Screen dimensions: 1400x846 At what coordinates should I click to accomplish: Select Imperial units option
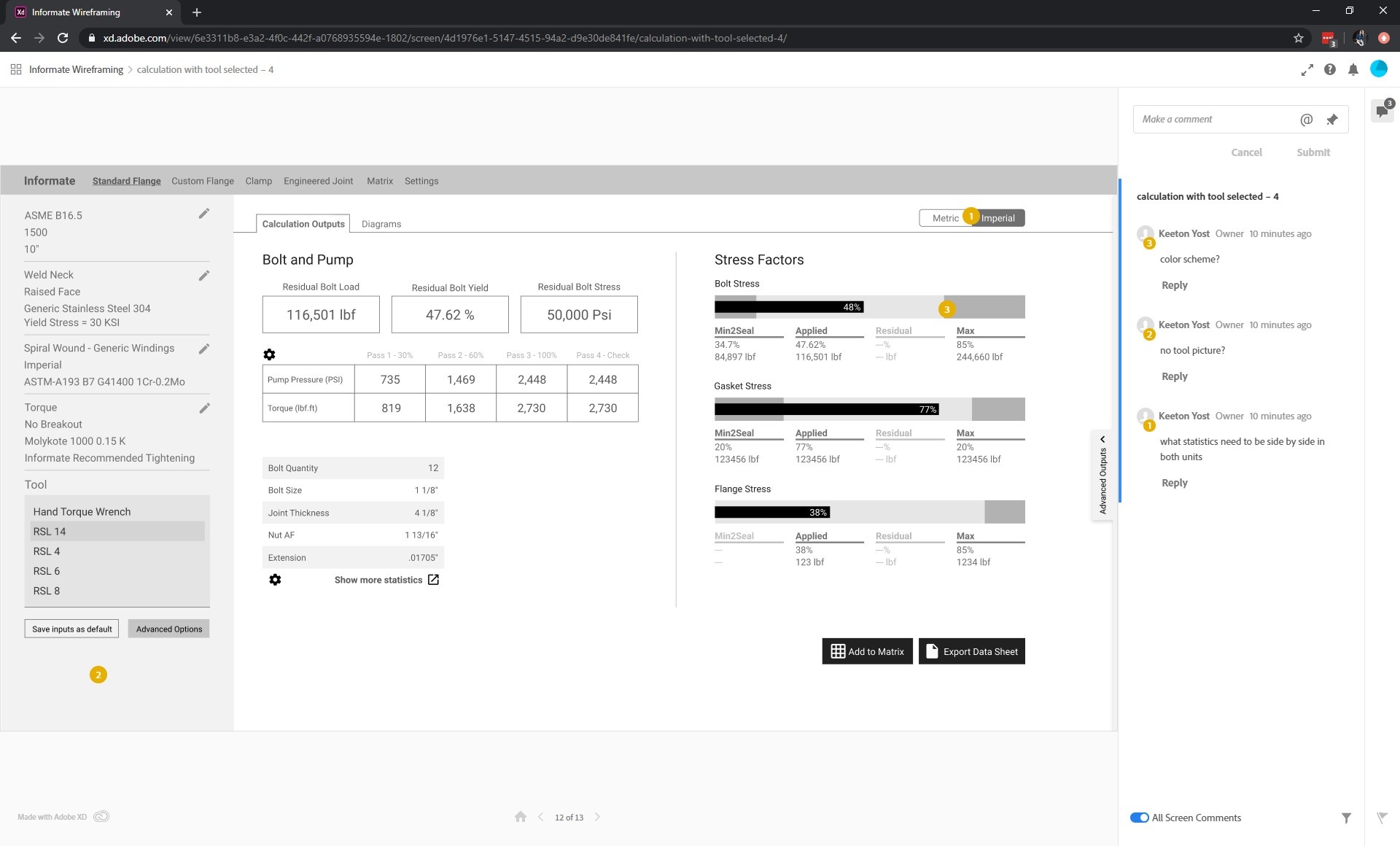(998, 218)
